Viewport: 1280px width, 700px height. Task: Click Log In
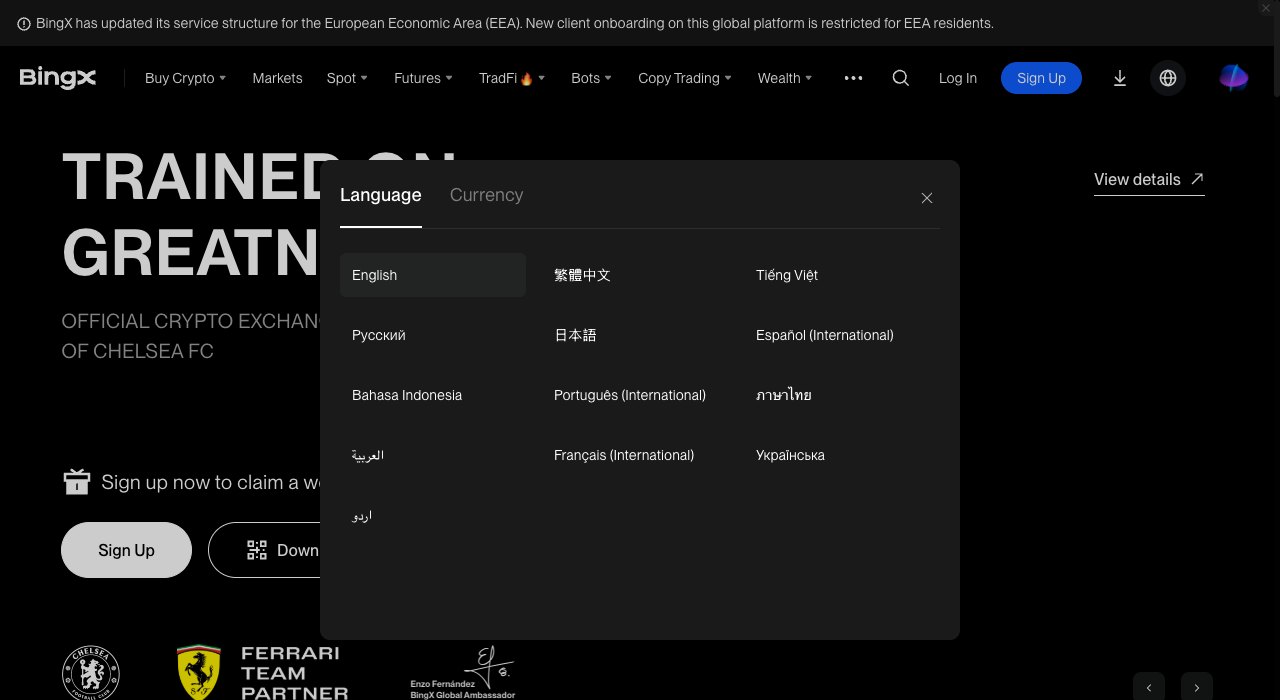[x=958, y=78]
